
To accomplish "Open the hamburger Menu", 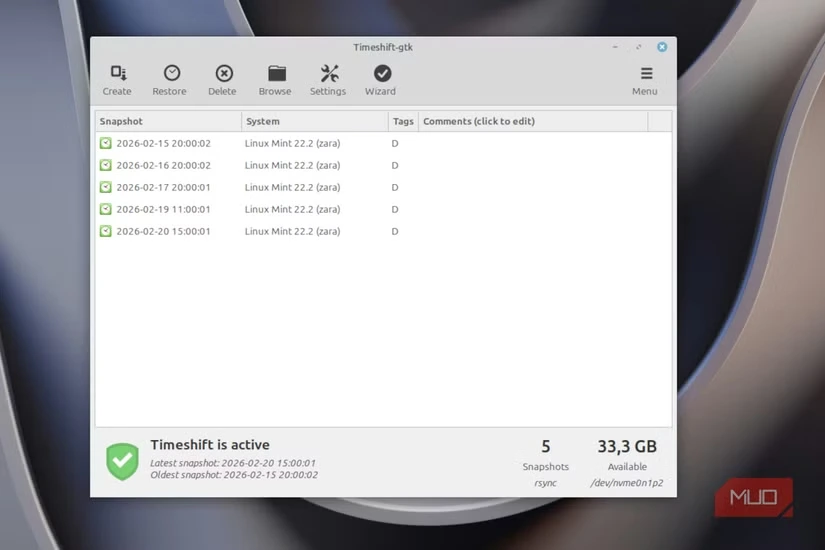I will (x=645, y=74).
